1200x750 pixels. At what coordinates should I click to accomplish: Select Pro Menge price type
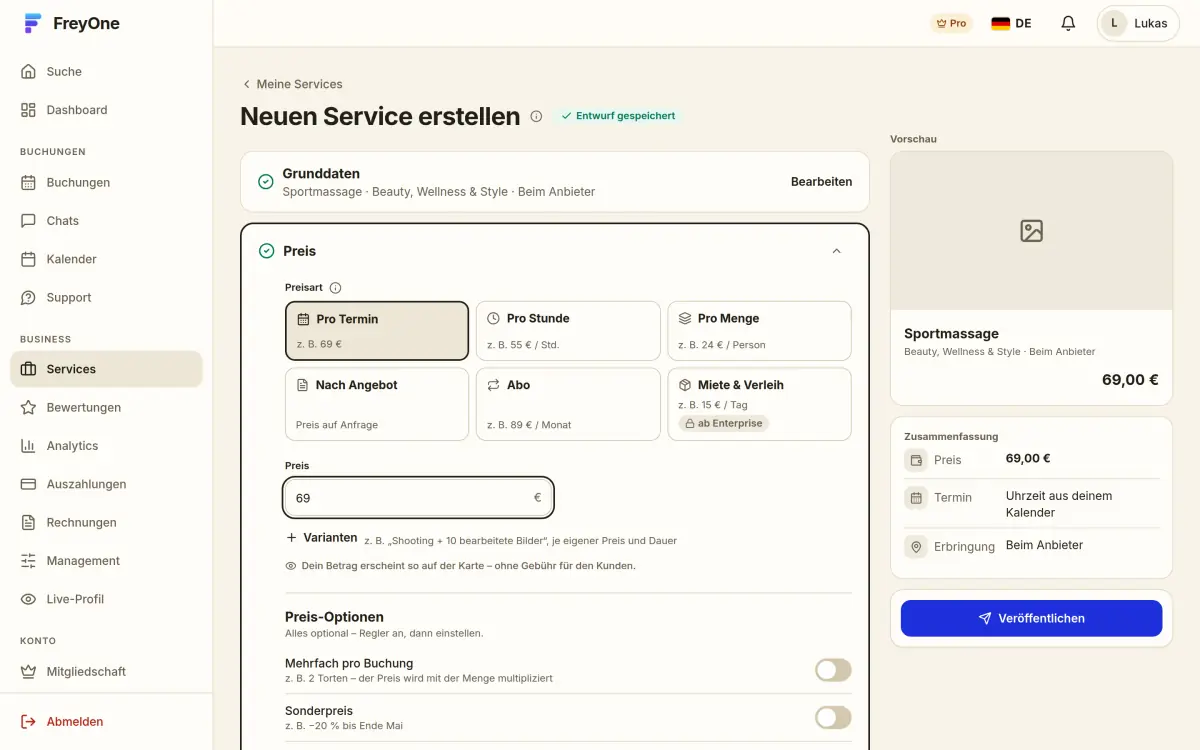point(759,331)
